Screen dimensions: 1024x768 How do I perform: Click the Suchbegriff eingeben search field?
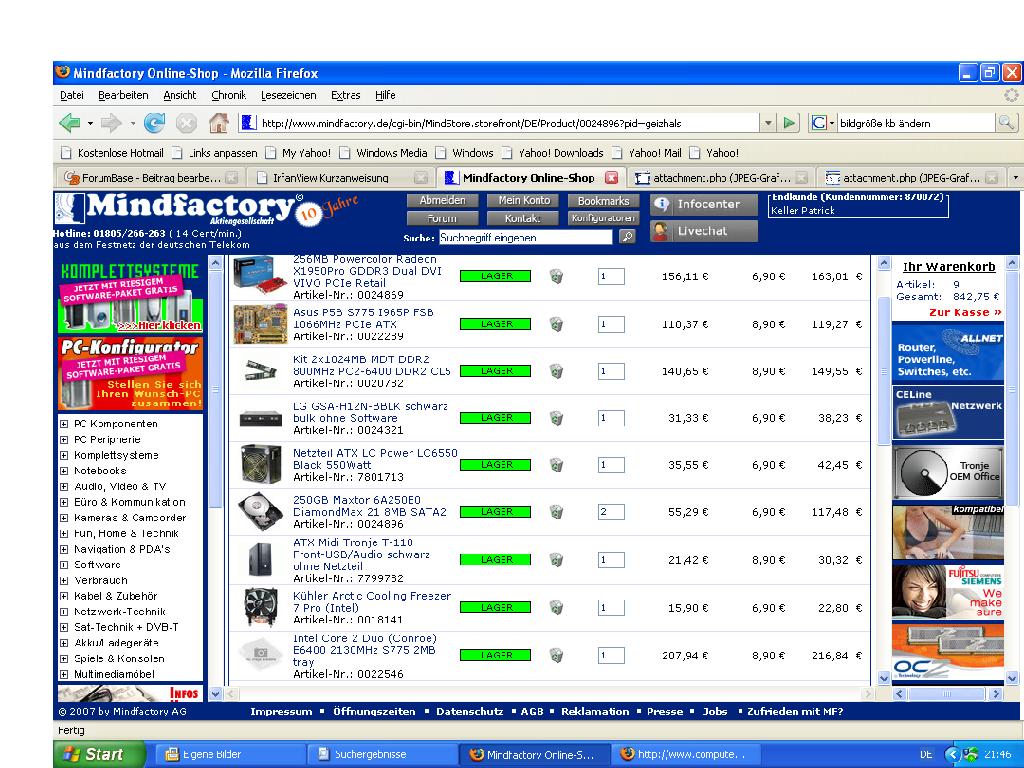coord(526,237)
